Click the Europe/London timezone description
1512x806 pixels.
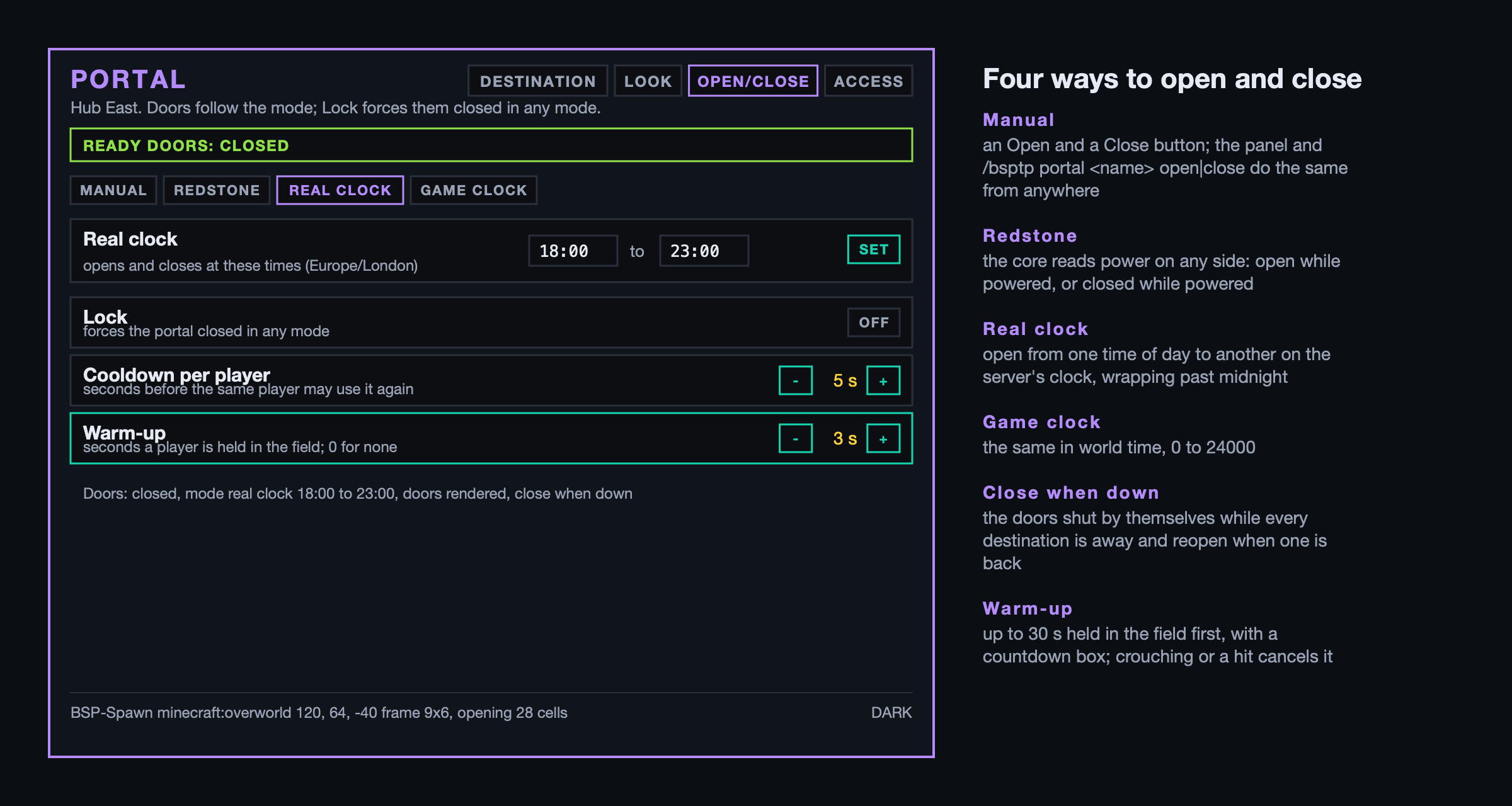coord(250,266)
